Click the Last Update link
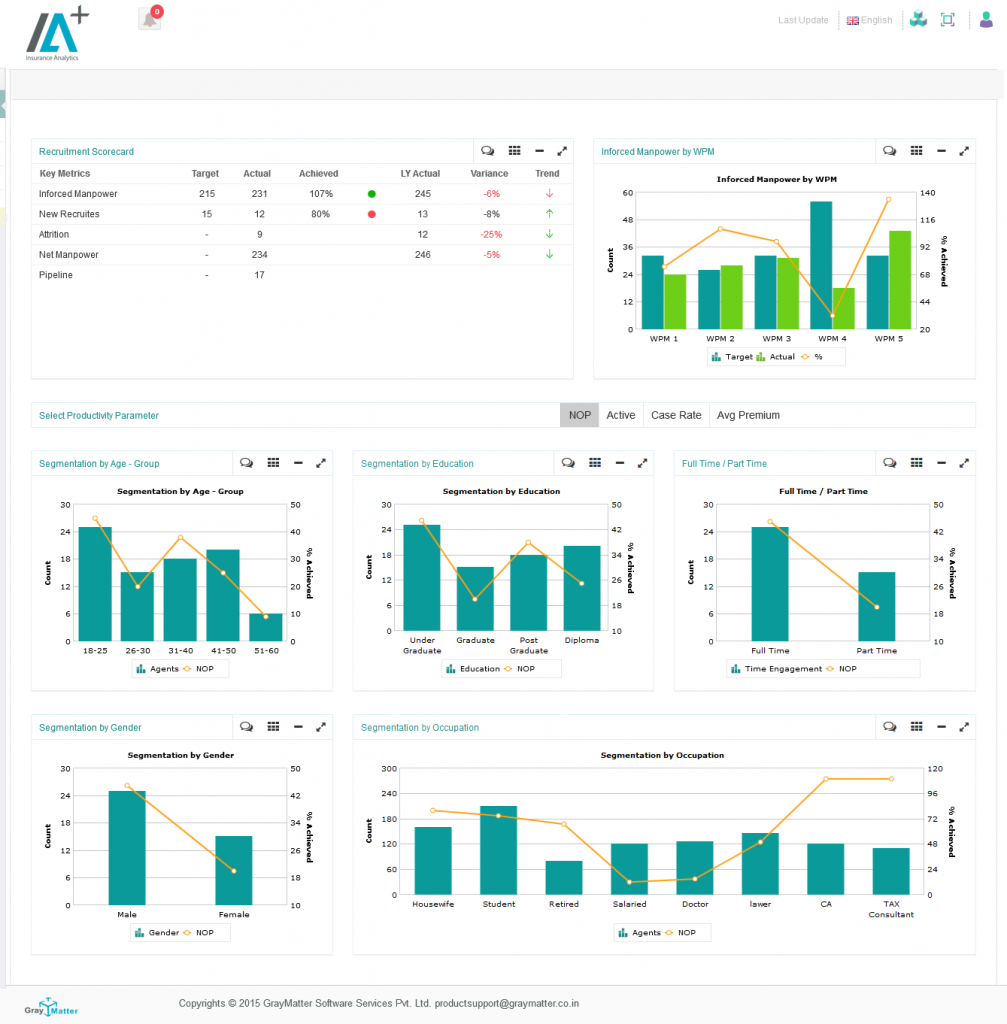Viewport: 1007px width, 1024px height. point(803,20)
